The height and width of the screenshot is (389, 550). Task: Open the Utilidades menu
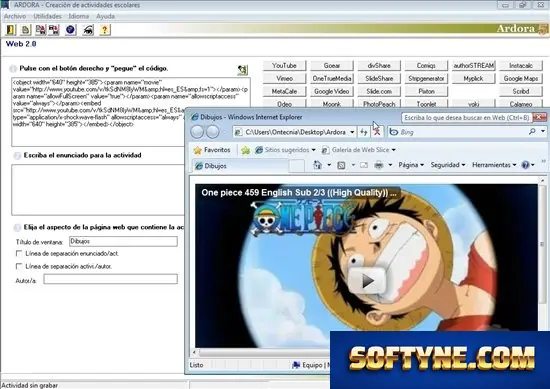tap(47, 16)
